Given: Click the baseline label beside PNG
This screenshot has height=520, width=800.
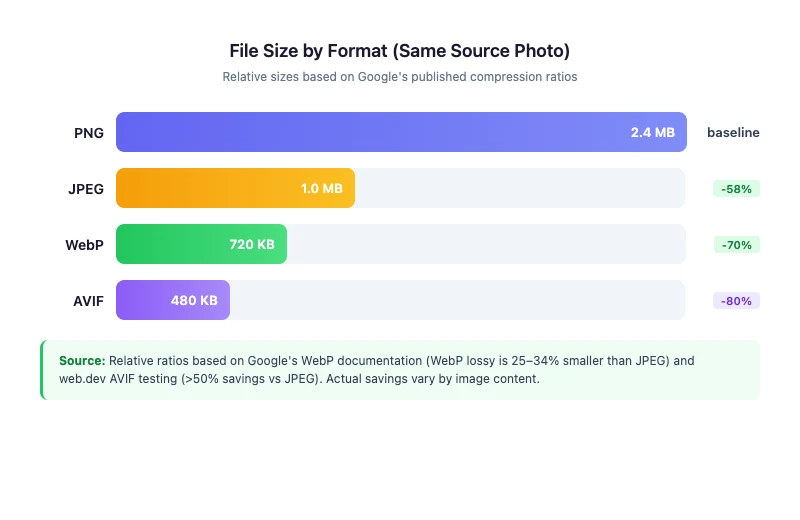Looking at the screenshot, I should click(x=733, y=132).
